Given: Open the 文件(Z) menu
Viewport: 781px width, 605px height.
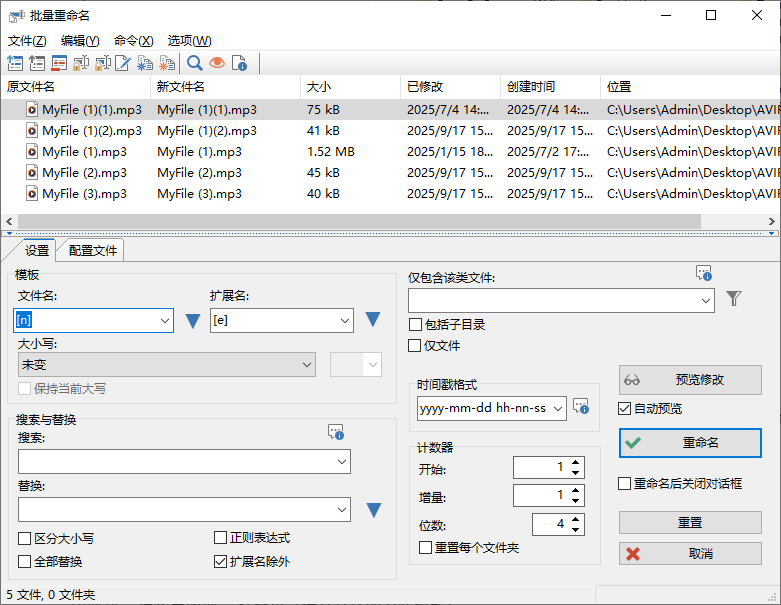Looking at the screenshot, I should point(27,41).
